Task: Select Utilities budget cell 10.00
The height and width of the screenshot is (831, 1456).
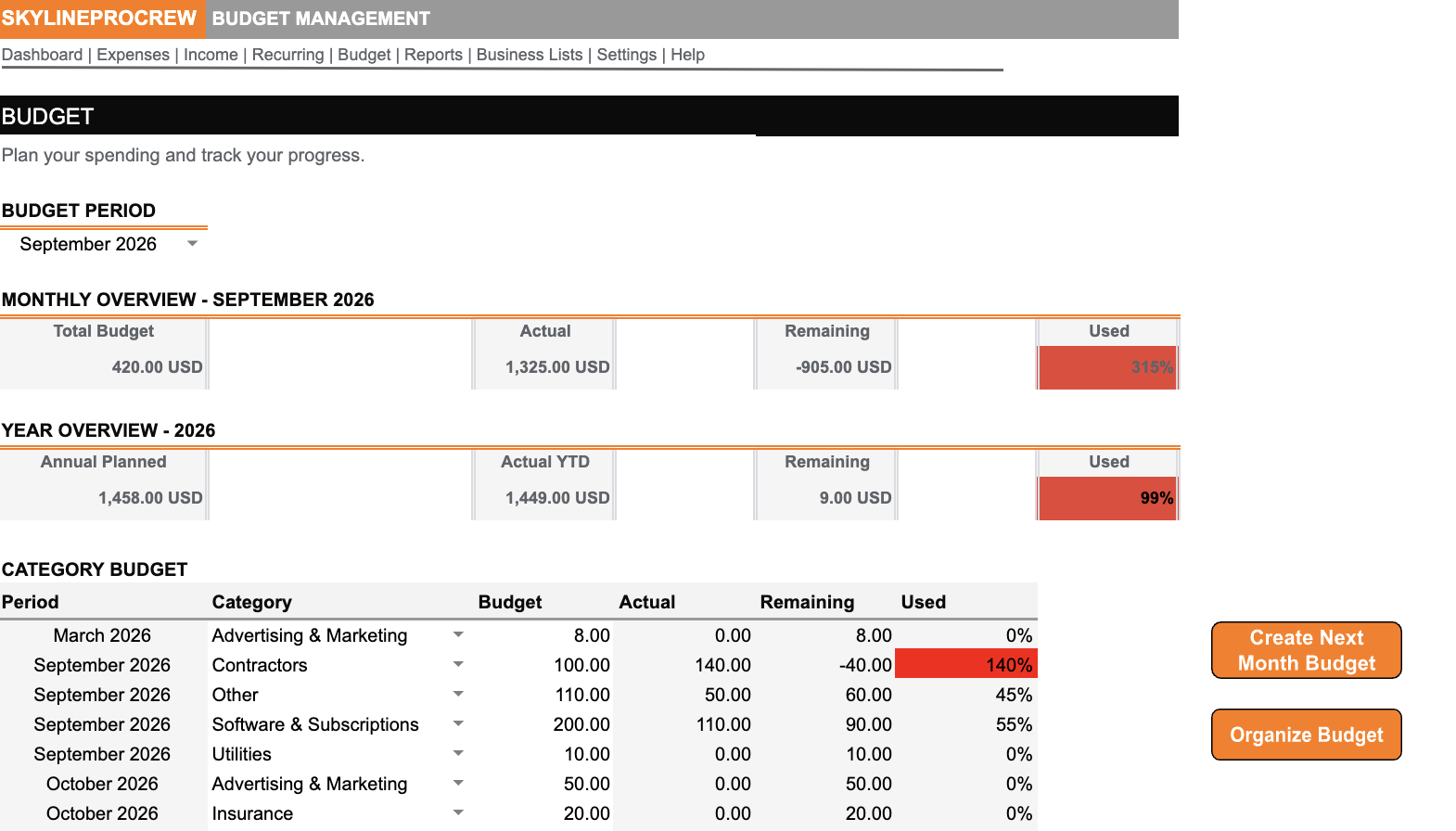Action: click(x=543, y=754)
